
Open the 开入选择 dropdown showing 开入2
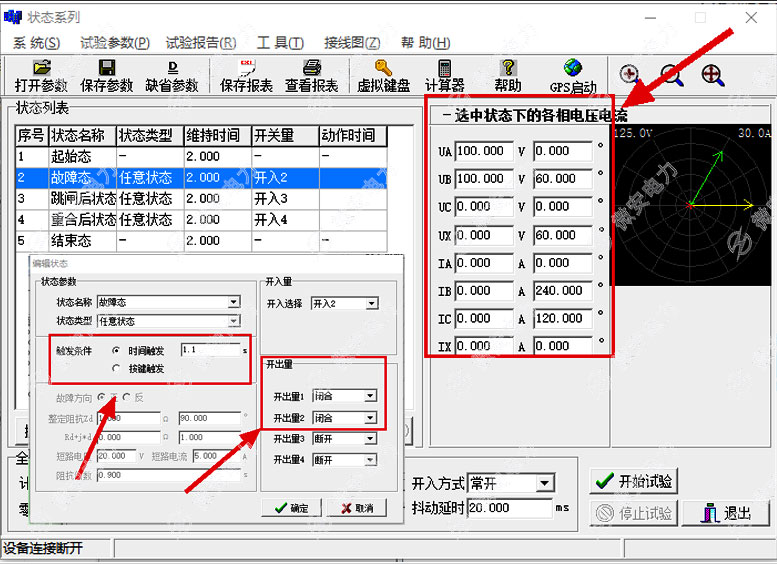point(371,303)
